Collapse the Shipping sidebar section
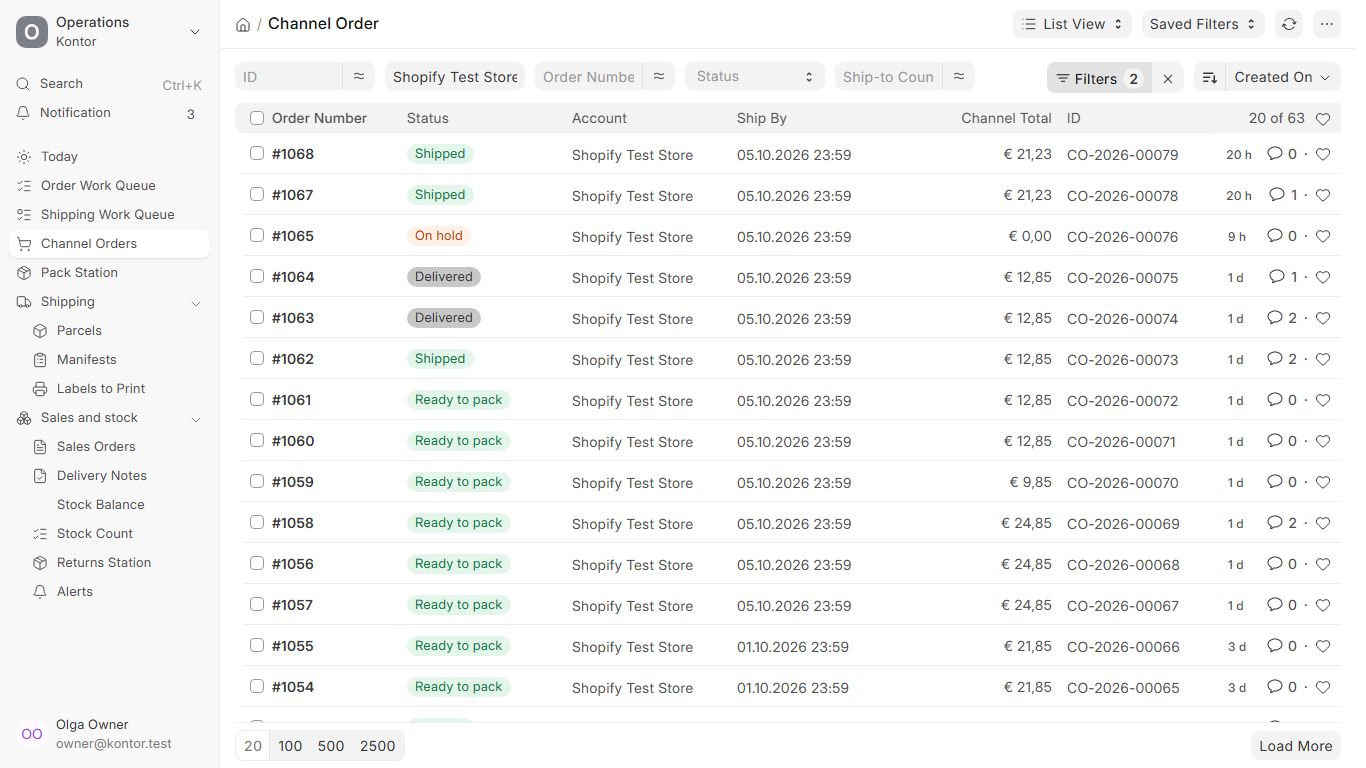The image size is (1366, 768). tap(196, 303)
